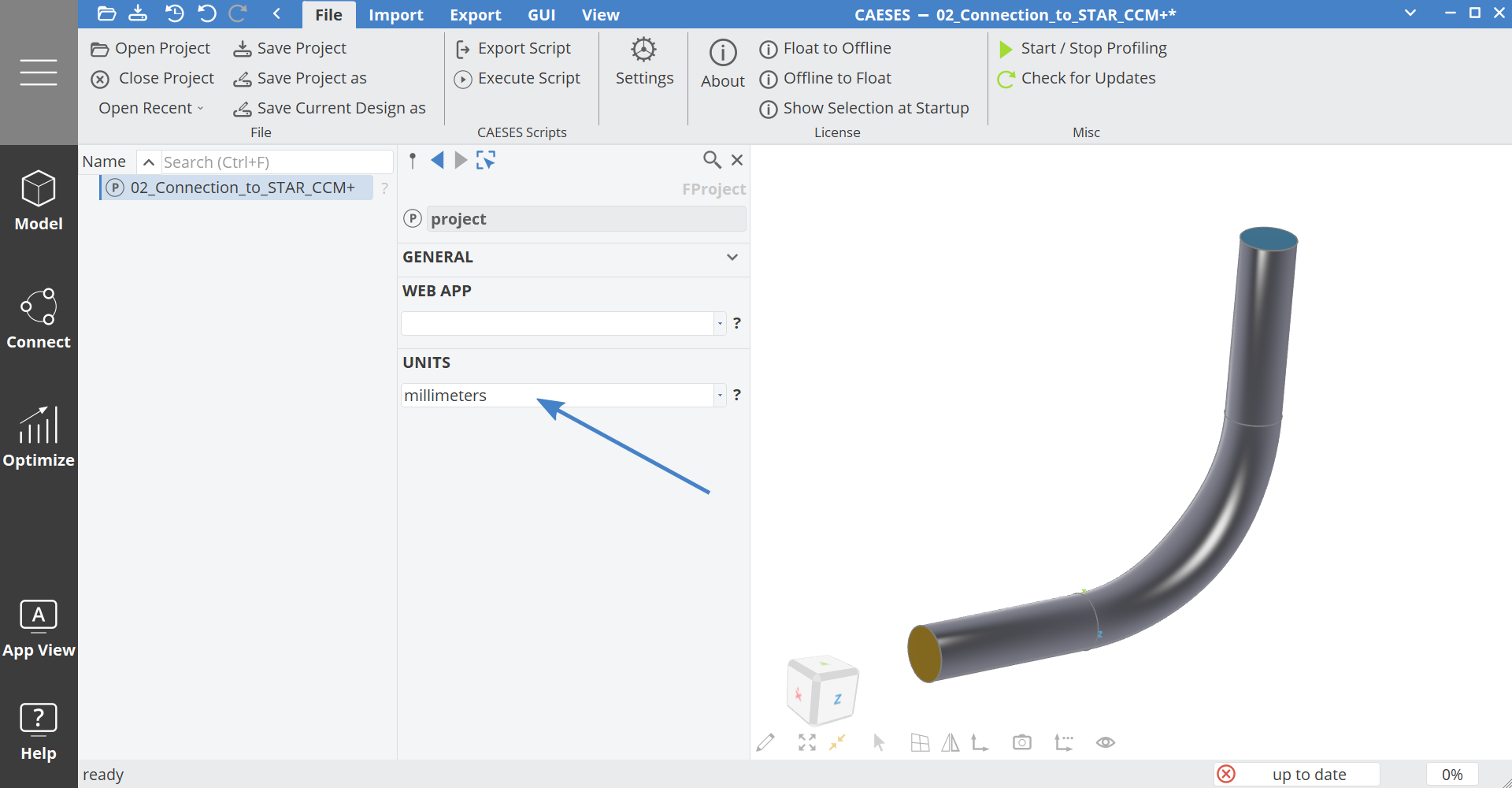Click the save icon in quick access bar
1512x788 pixels.
138,13
